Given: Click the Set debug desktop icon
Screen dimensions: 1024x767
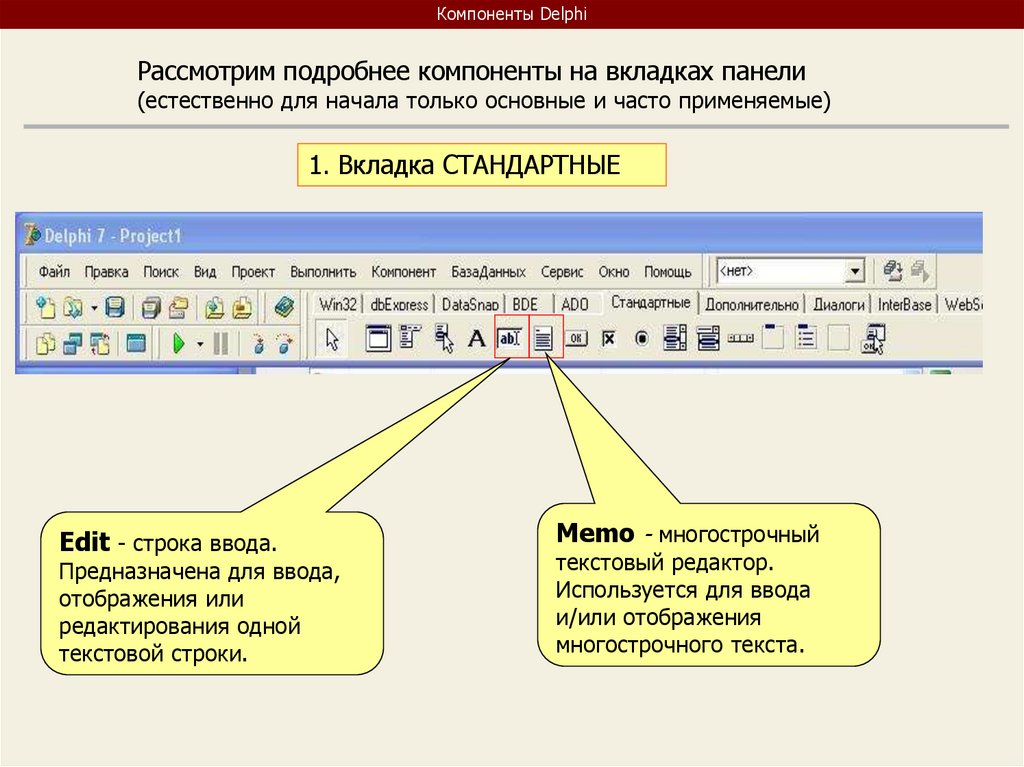Looking at the screenshot, I should point(920,270).
